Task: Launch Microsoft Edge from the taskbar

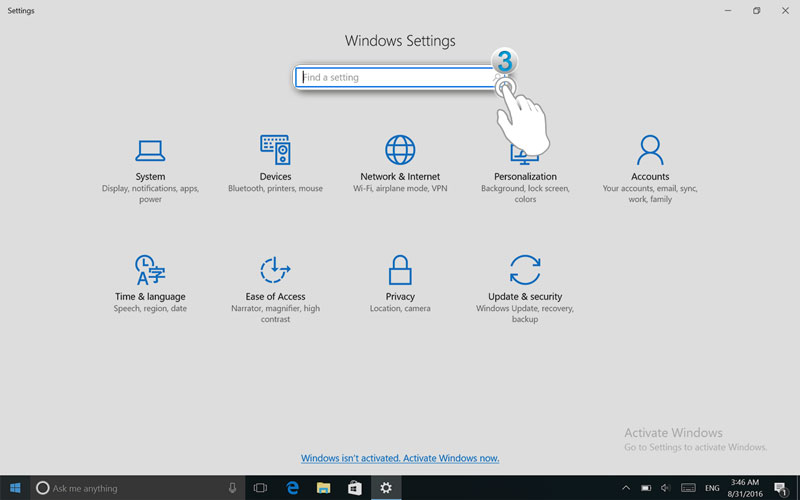Action: pyautogui.click(x=292, y=488)
